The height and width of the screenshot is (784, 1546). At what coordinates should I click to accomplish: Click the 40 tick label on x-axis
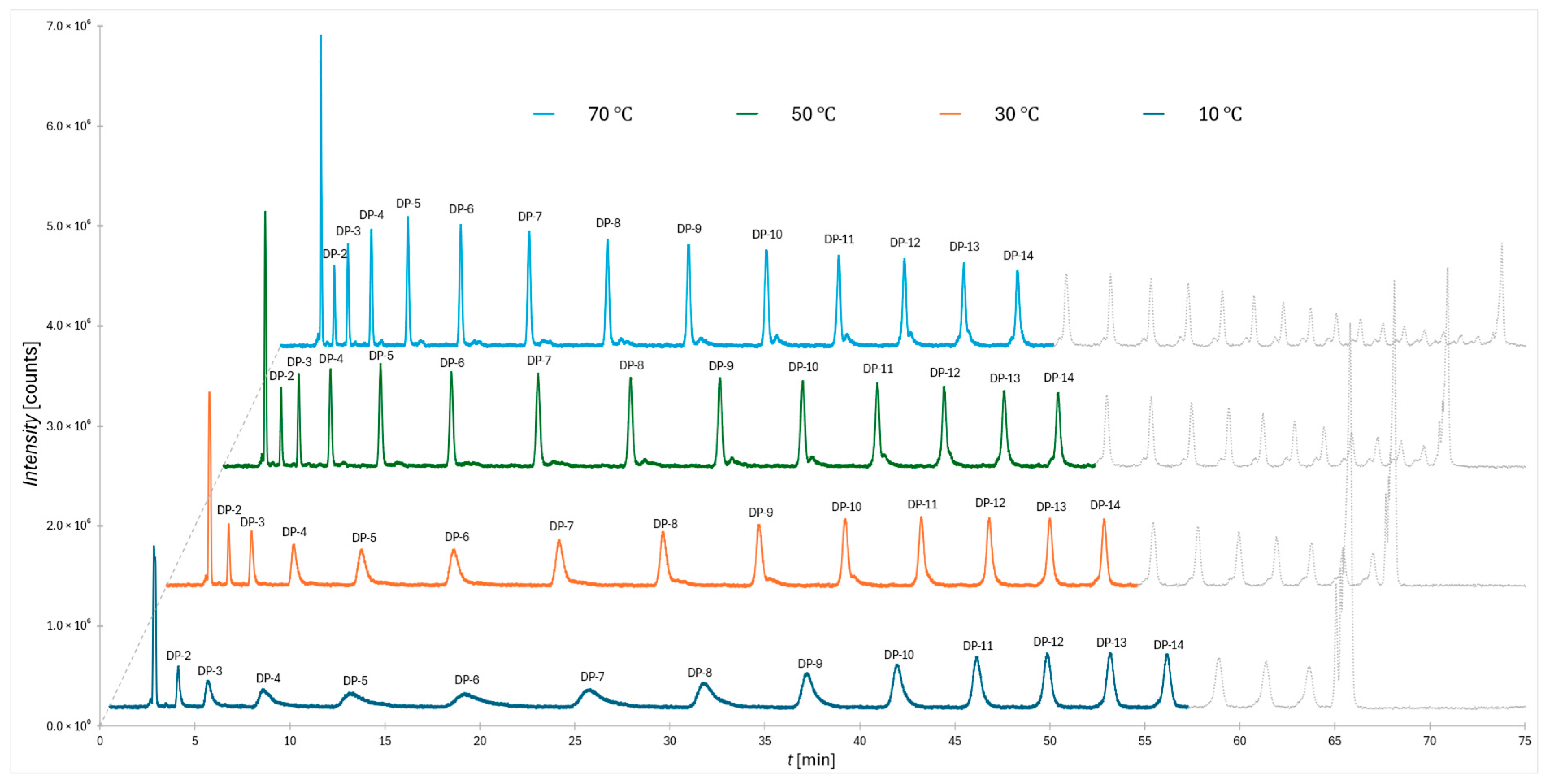[x=859, y=741]
